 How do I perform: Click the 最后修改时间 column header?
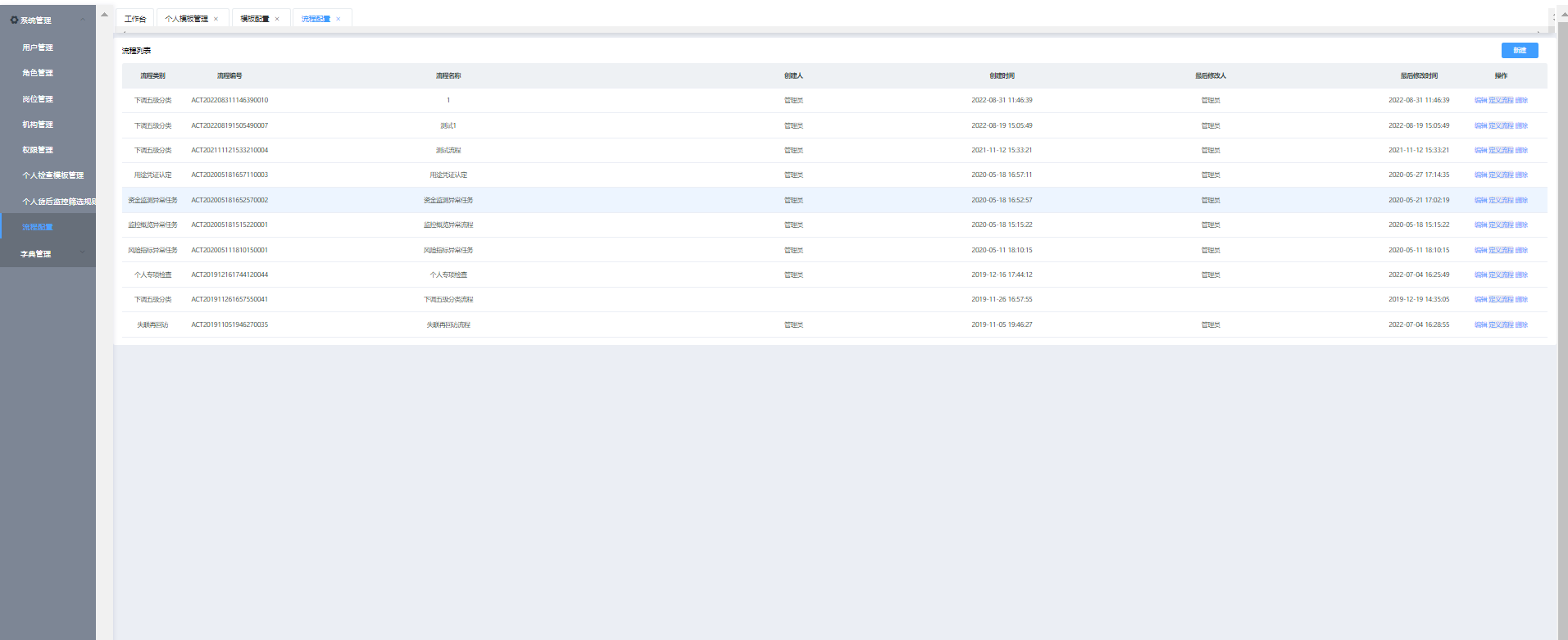1419,75
